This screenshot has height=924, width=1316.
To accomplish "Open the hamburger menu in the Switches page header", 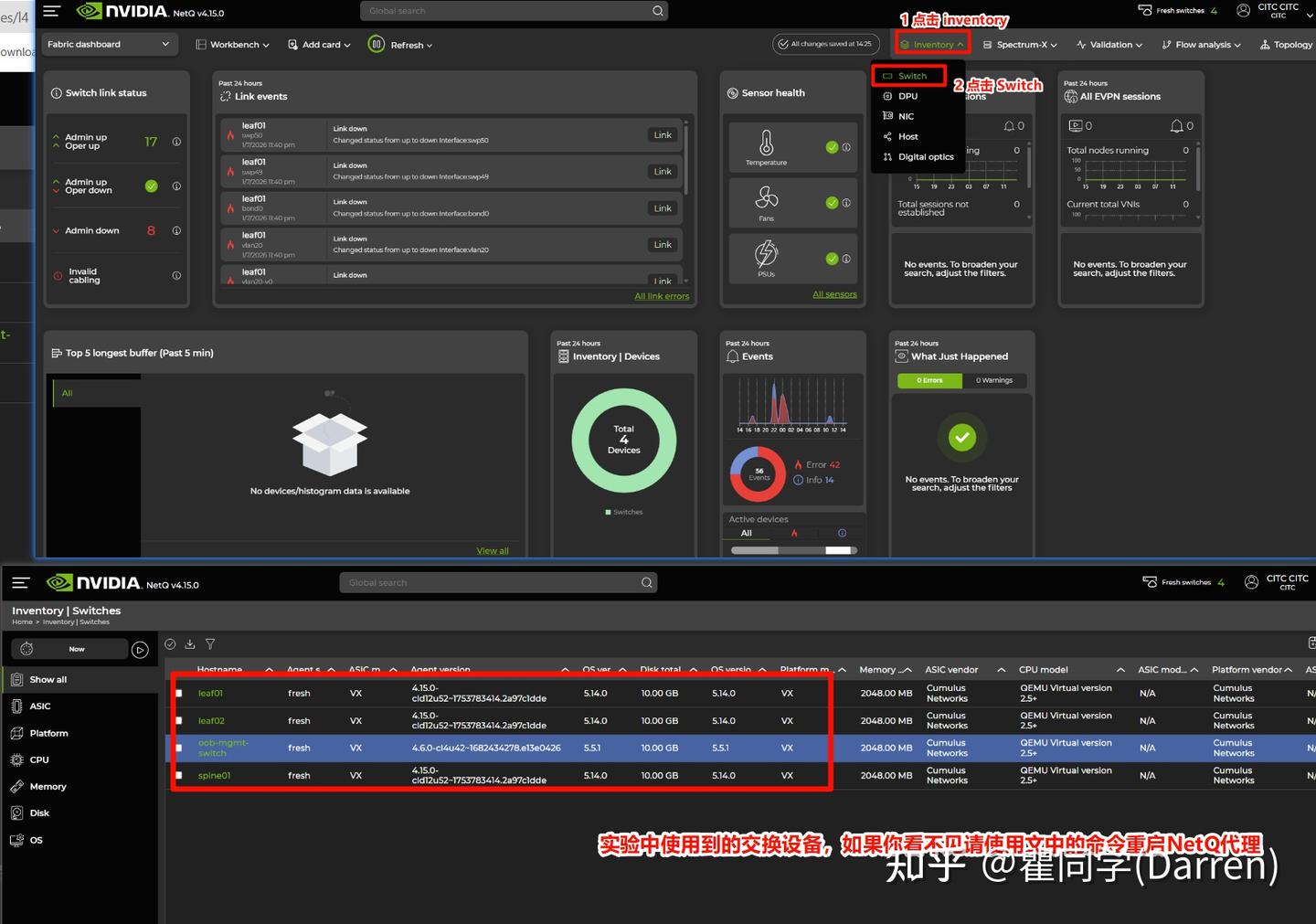I will point(21,582).
